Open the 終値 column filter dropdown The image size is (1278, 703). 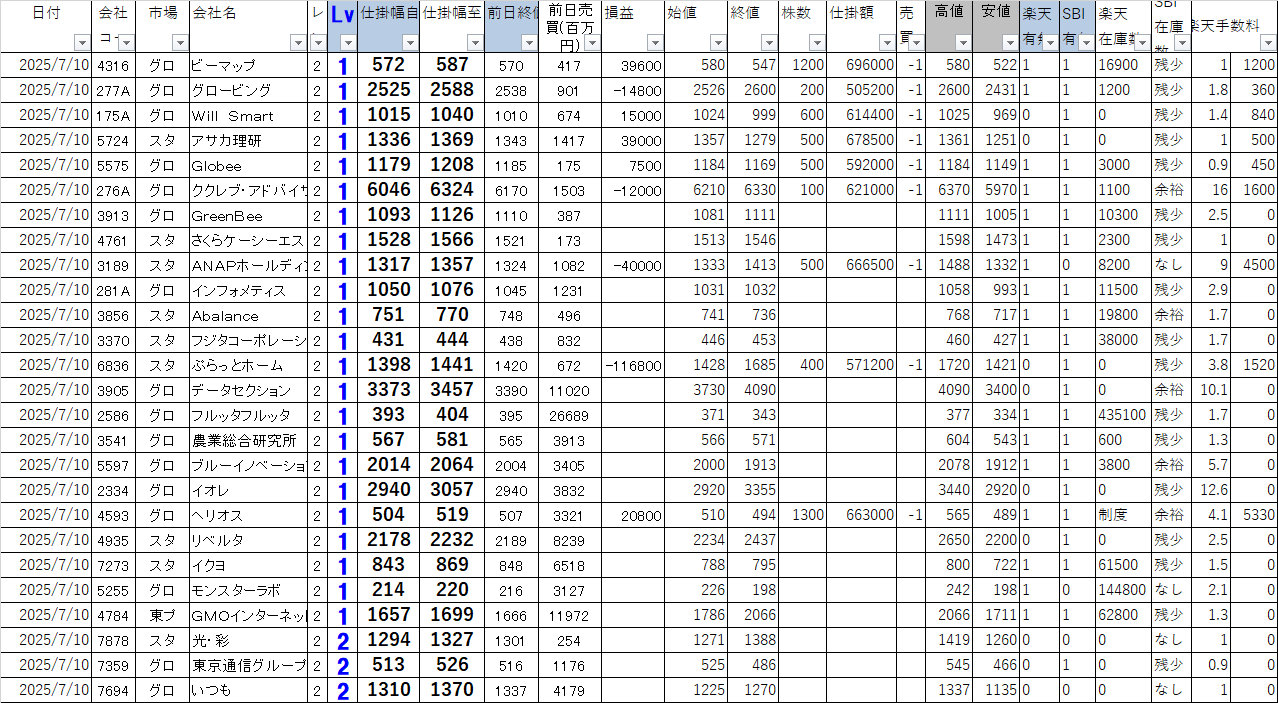pos(768,43)
